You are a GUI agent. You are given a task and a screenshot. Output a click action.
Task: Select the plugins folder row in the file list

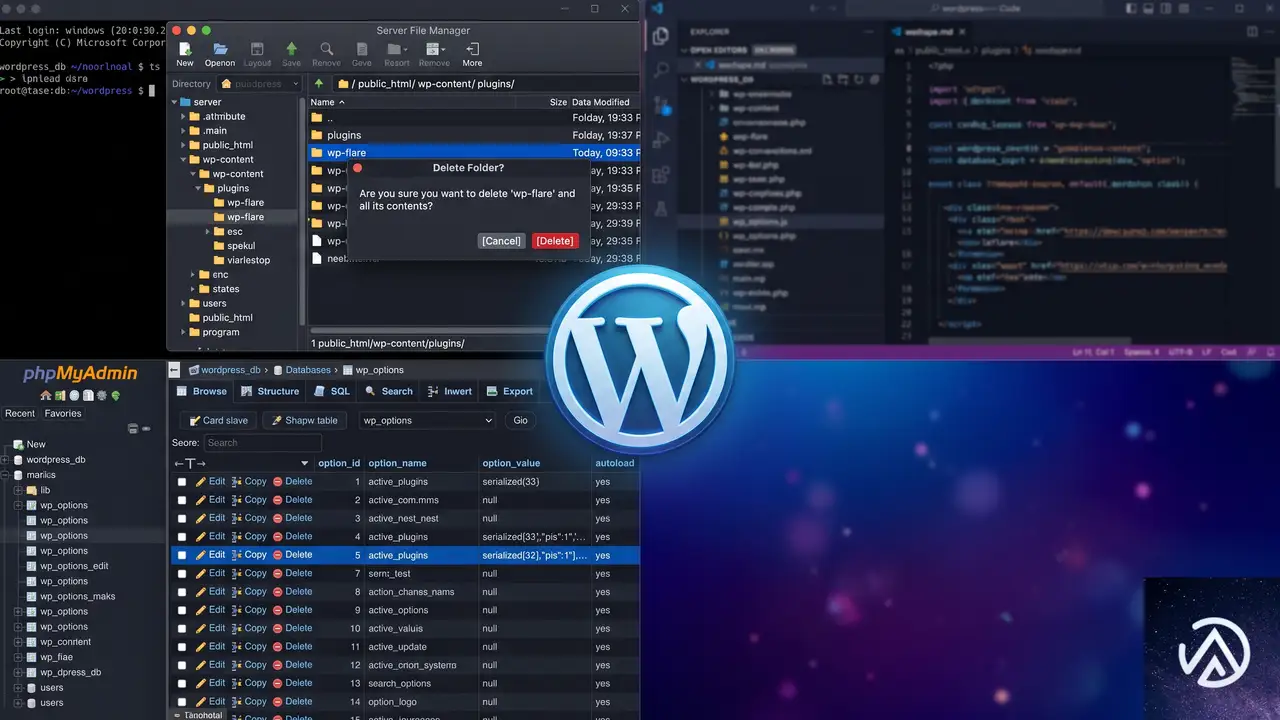pyautogui.click(x=472, y=135)
